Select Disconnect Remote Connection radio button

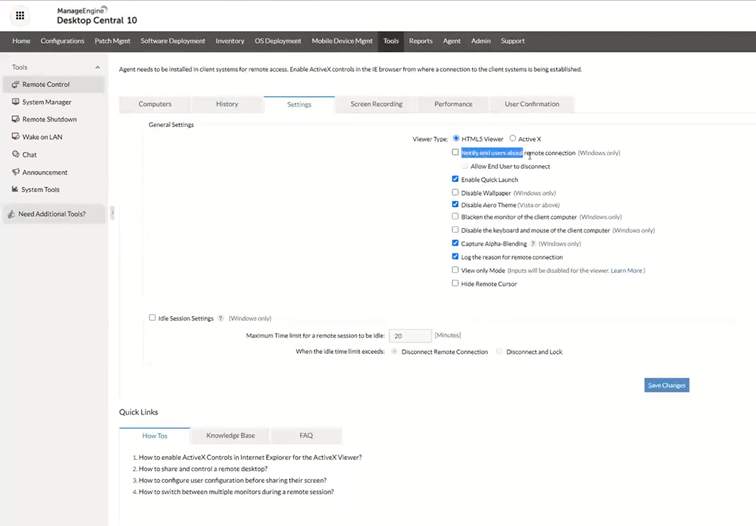click(394, 351)
